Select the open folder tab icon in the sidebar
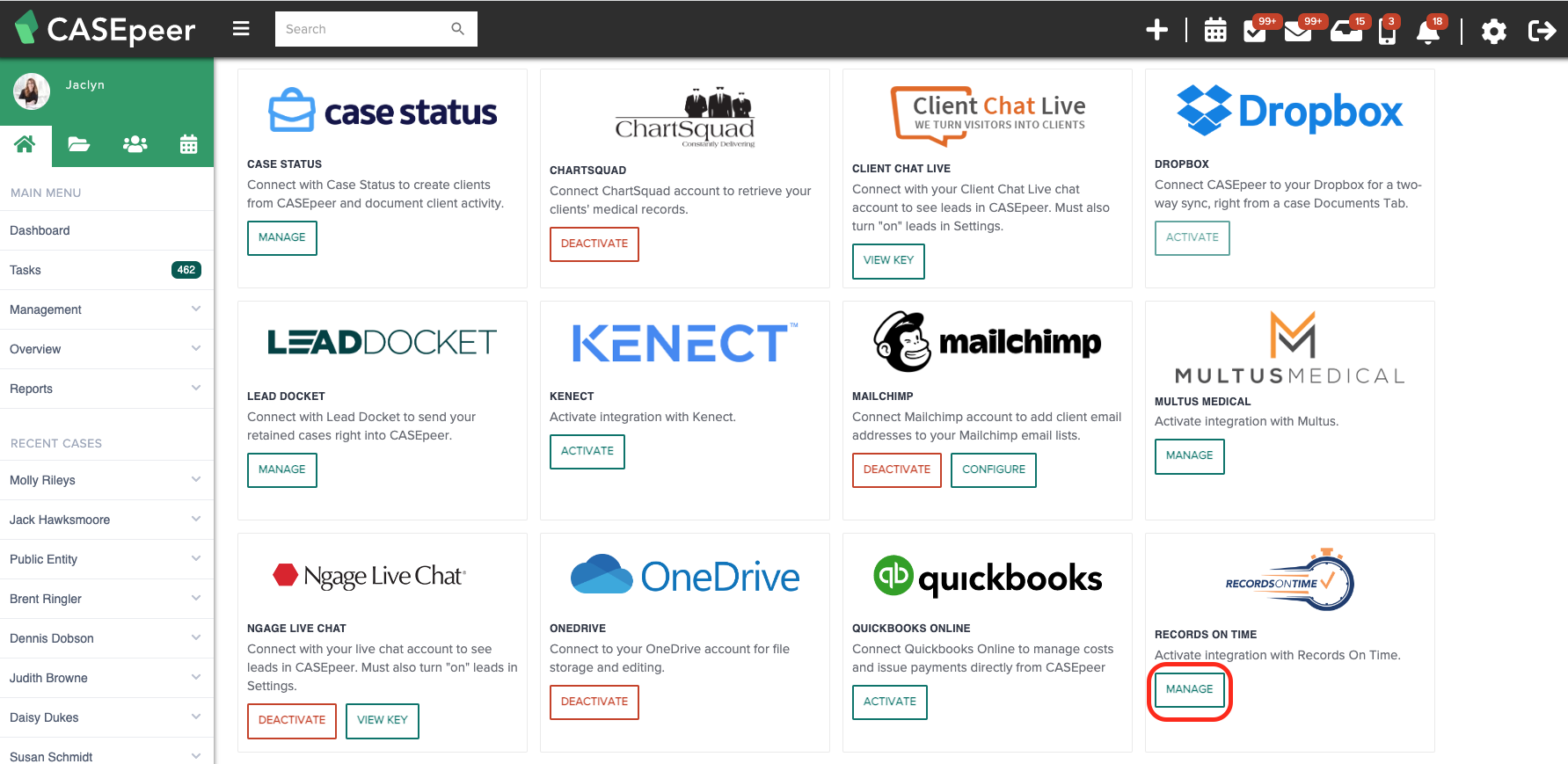1568x764 pixels. coord(79,144)
